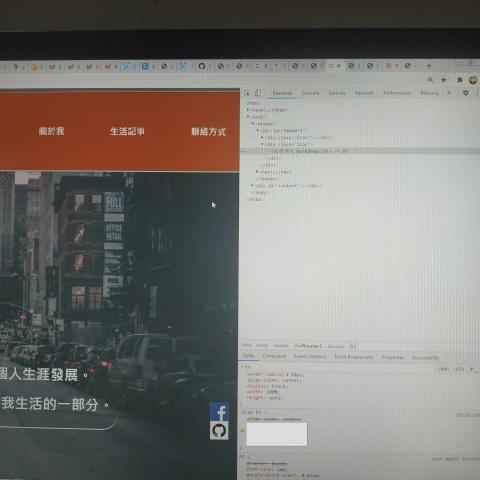This screenshot has width=480, height=480.
Task: Collapse the body node in the DOM tree
Action: pyautogui.click(x=248, y=117)
